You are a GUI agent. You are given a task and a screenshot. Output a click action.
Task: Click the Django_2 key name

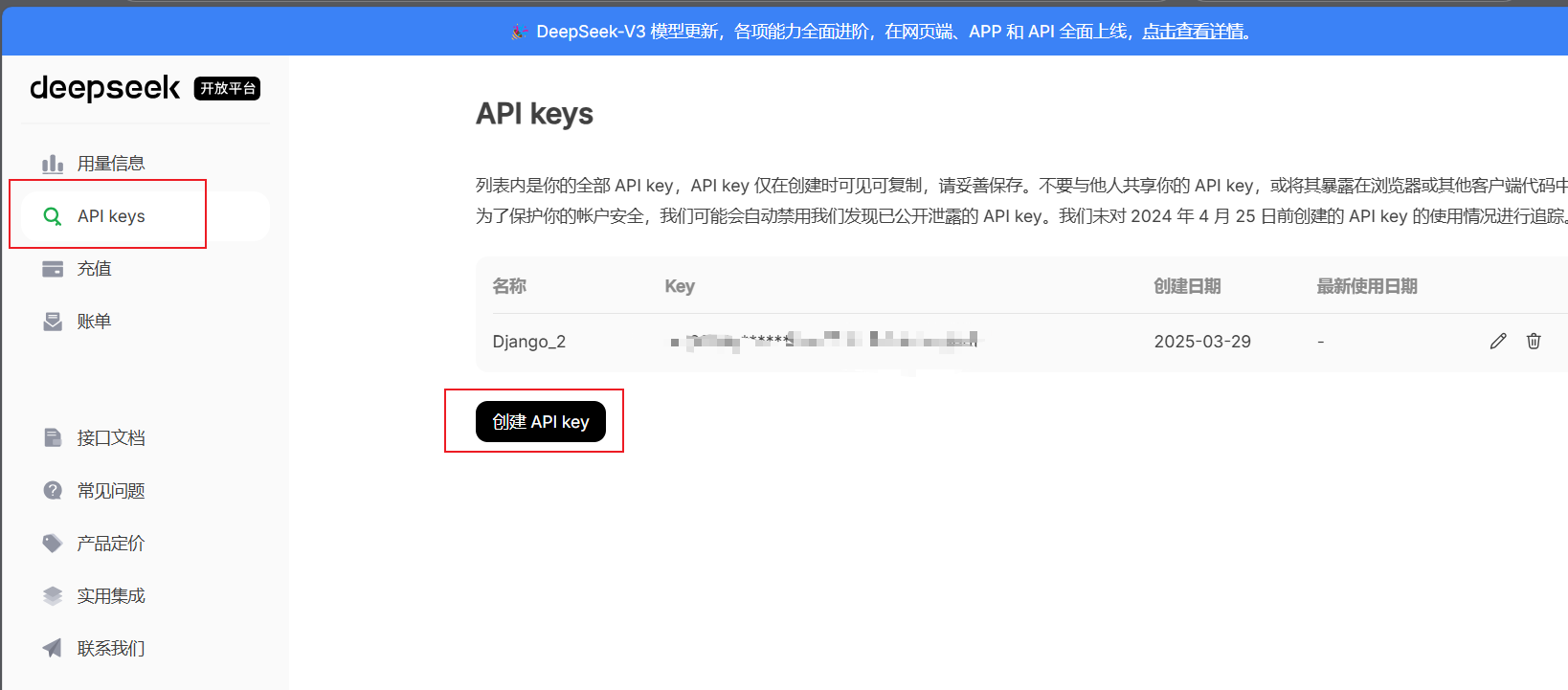(529, 342)
